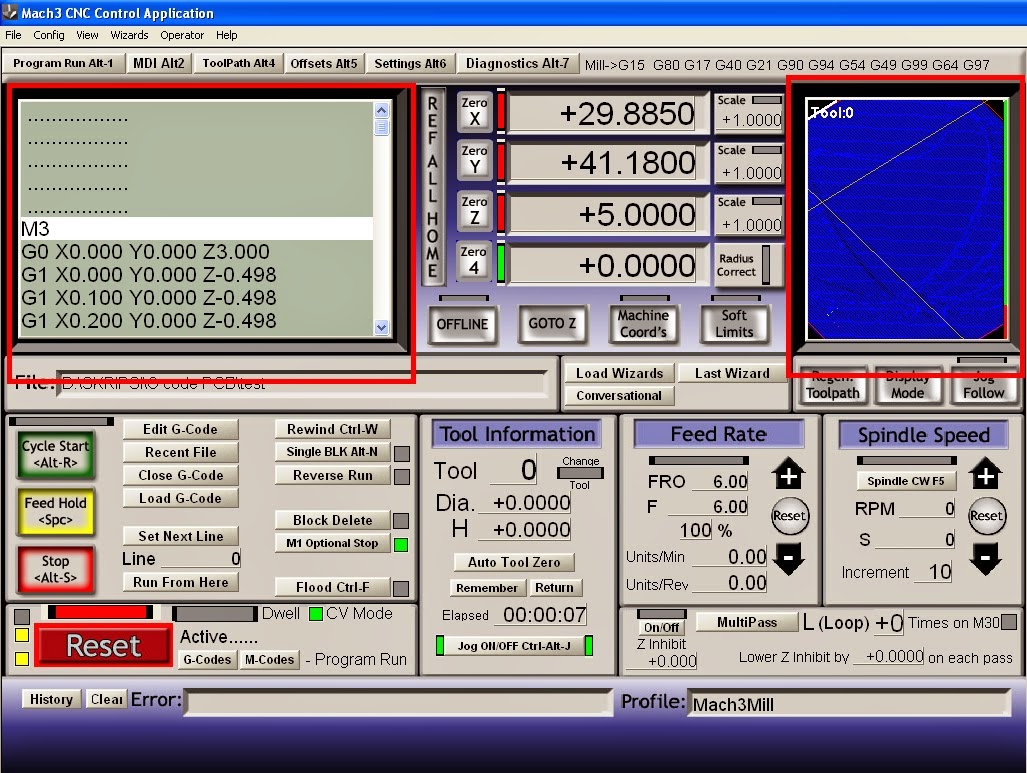Click the Line number field

(x=201, y=559)
